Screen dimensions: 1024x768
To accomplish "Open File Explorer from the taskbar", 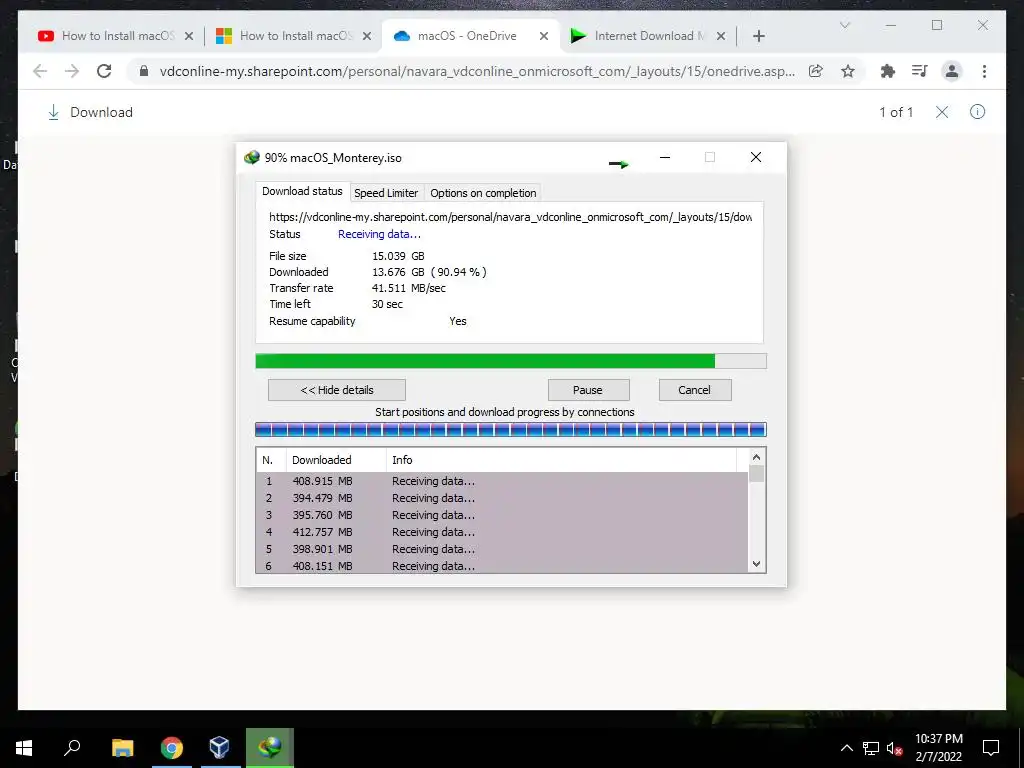I will tap(122, 748).
